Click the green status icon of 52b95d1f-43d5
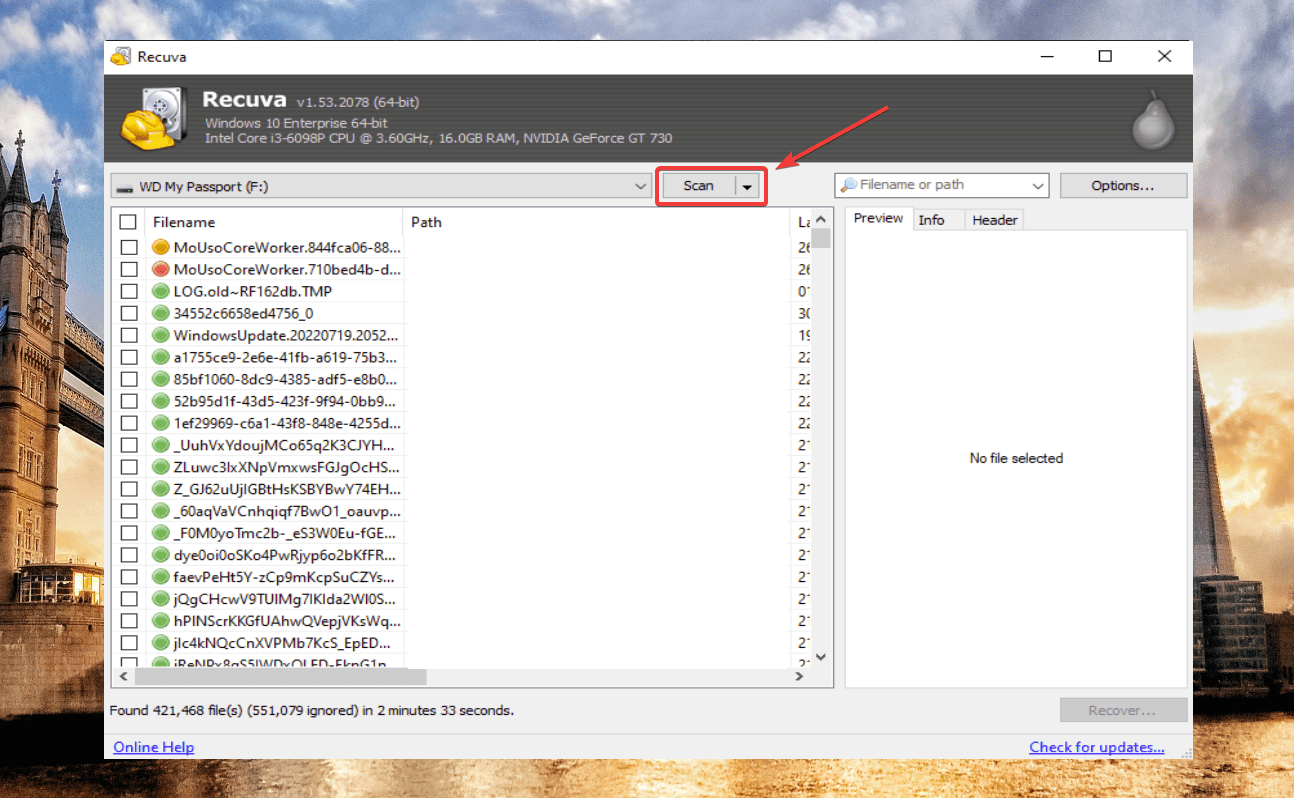 pos(160,401)
